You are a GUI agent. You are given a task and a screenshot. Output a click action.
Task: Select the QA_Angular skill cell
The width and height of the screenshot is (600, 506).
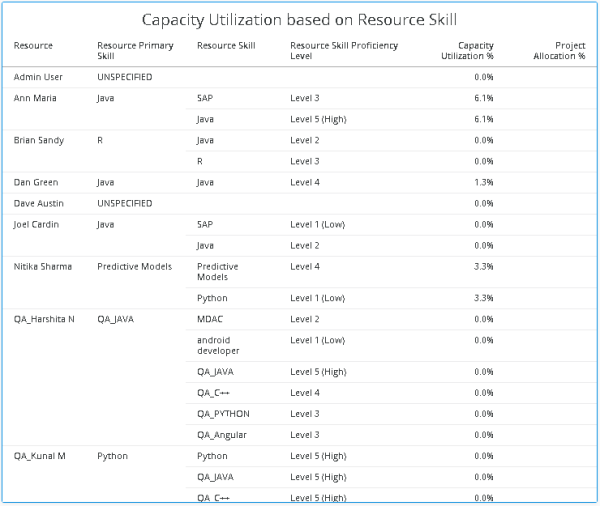[221, 435]
